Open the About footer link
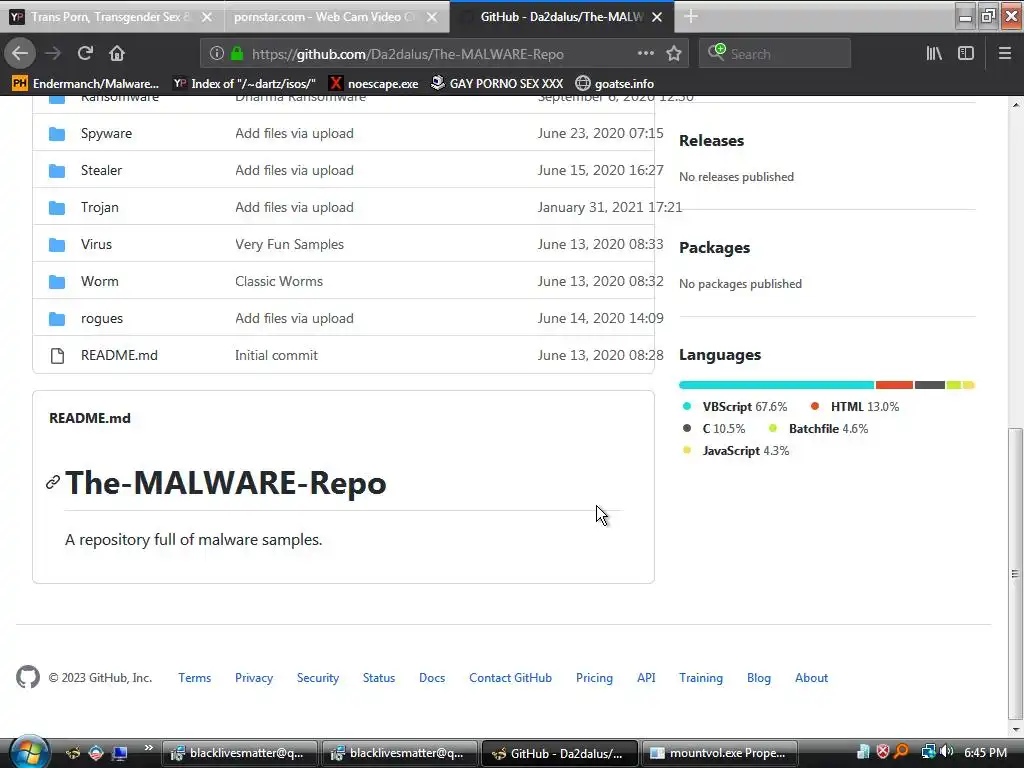This screenshot has height=768, width=1024. 811,678
